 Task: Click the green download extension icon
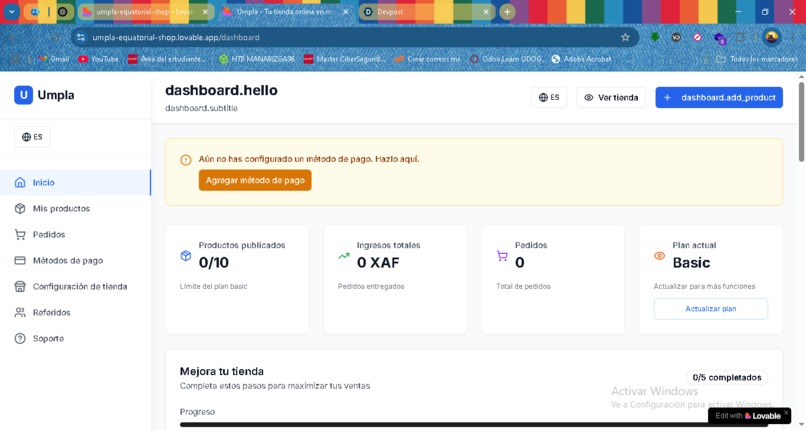[x=655, y=38]
